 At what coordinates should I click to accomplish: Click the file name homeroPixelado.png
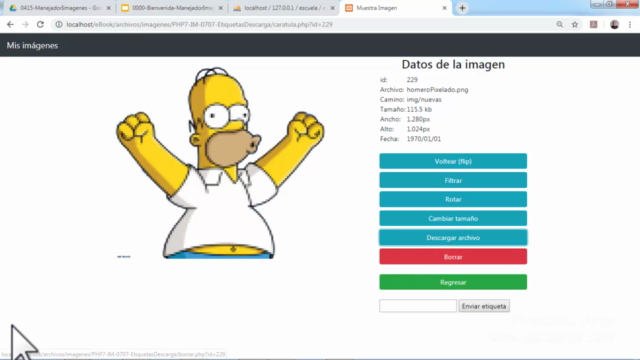coord(437,89)
